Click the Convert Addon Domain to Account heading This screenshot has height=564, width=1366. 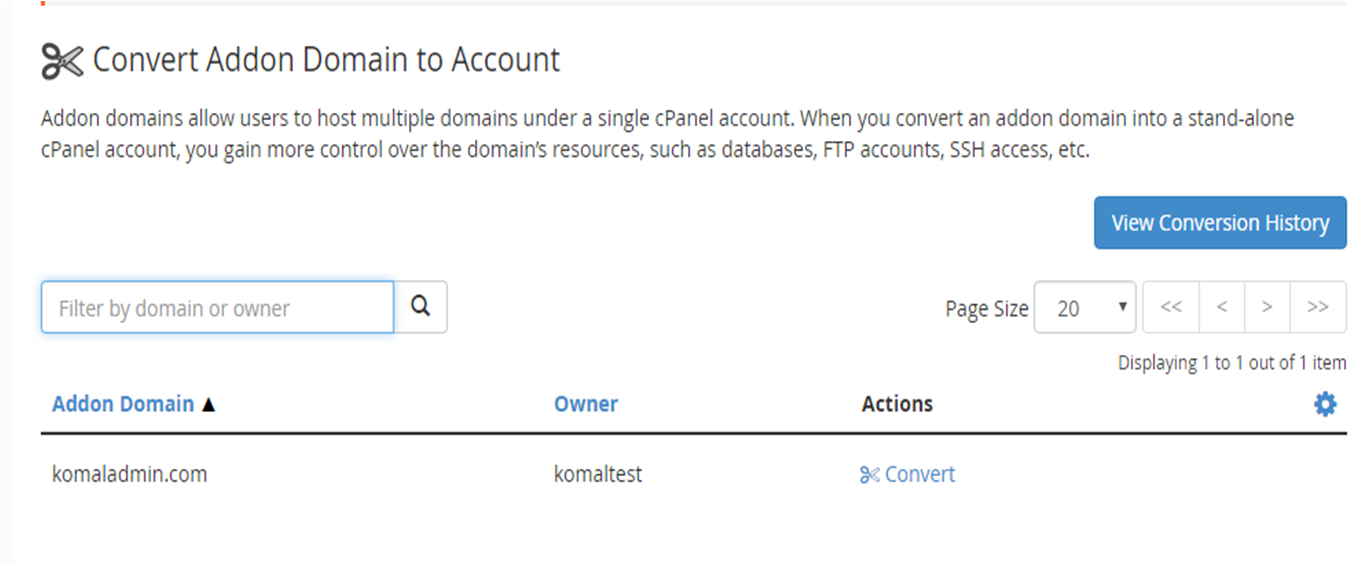(x=326, y=60)
